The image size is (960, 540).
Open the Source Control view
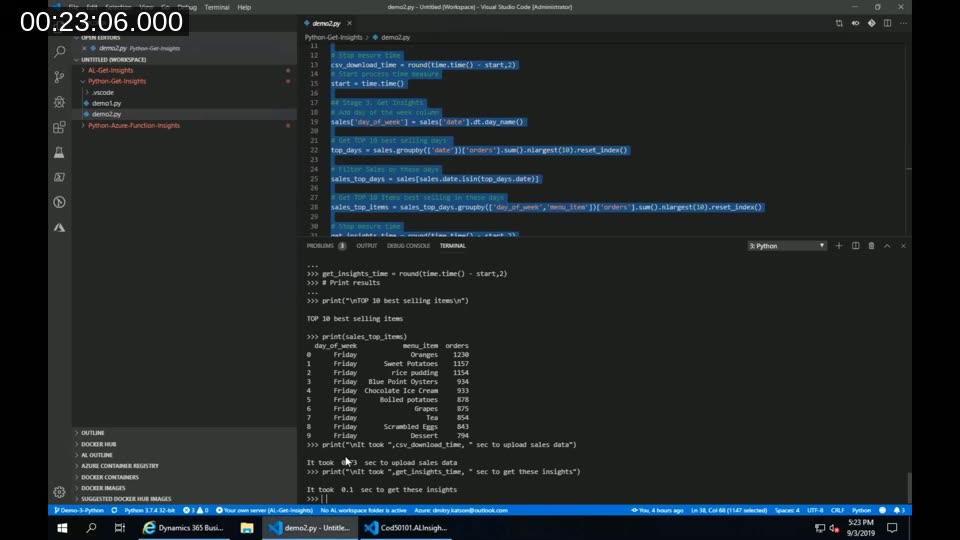[59, 77]
